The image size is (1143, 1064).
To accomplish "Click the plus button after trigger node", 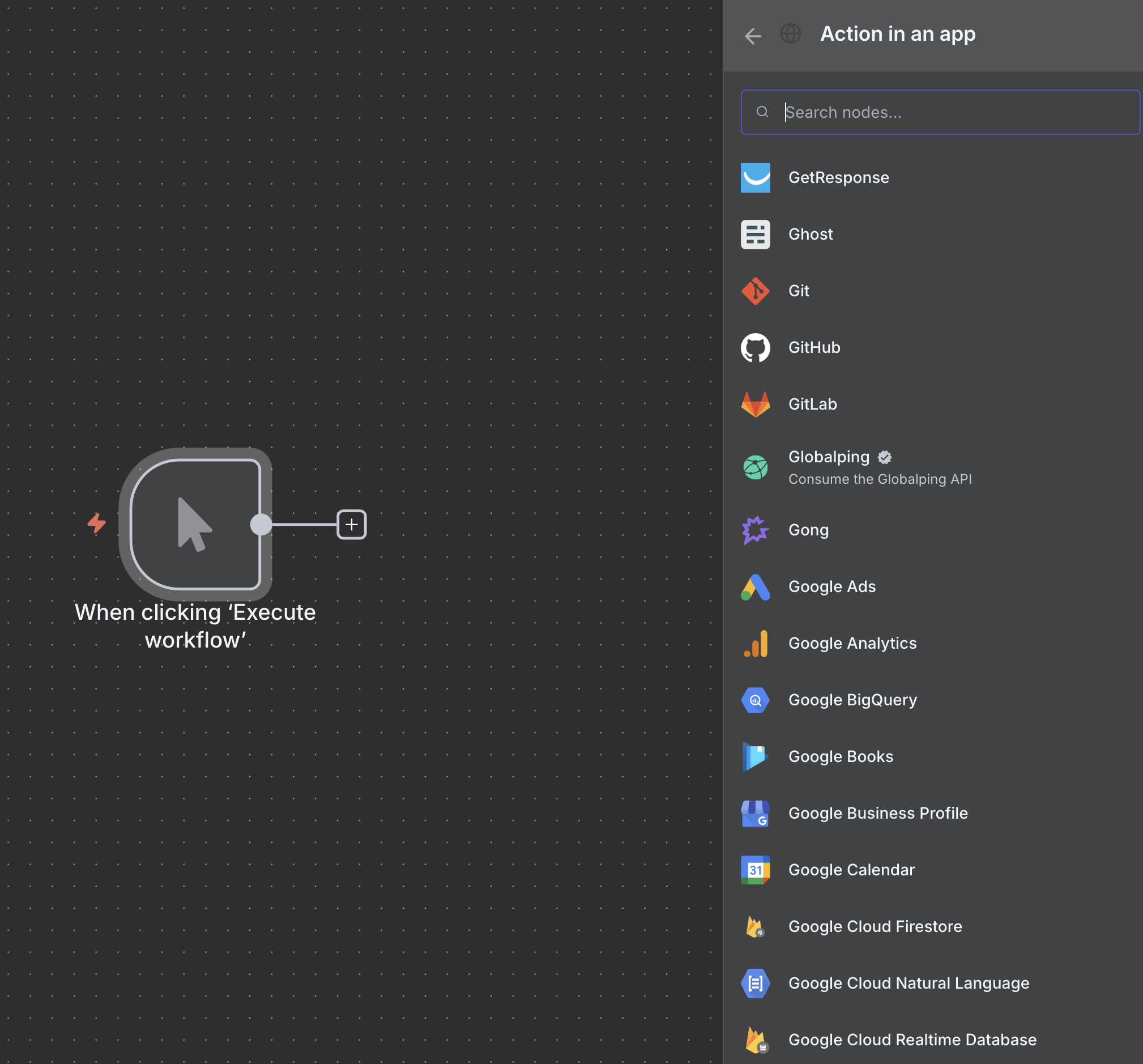I will [x=351, y=525].
